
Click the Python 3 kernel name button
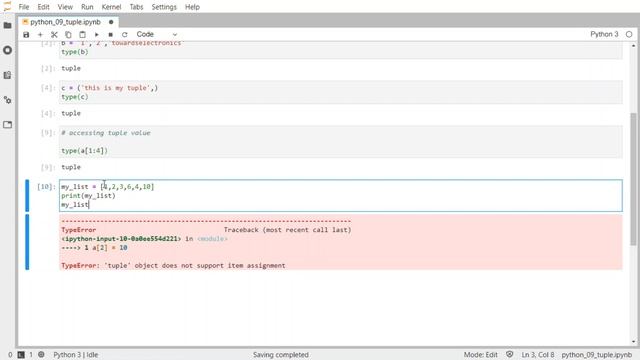tap(604, 34)
